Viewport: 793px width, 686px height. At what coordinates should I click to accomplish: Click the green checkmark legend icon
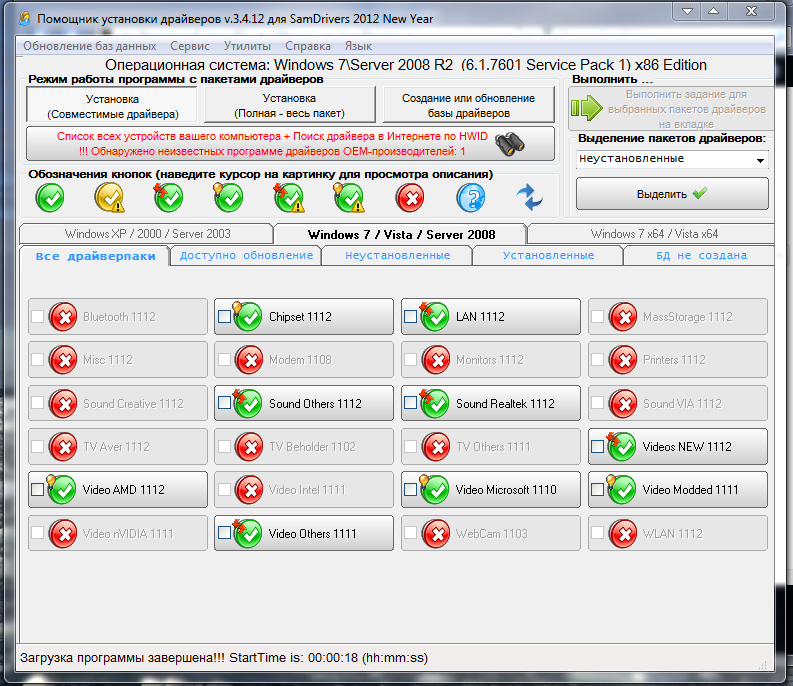(x=50, y=197)
